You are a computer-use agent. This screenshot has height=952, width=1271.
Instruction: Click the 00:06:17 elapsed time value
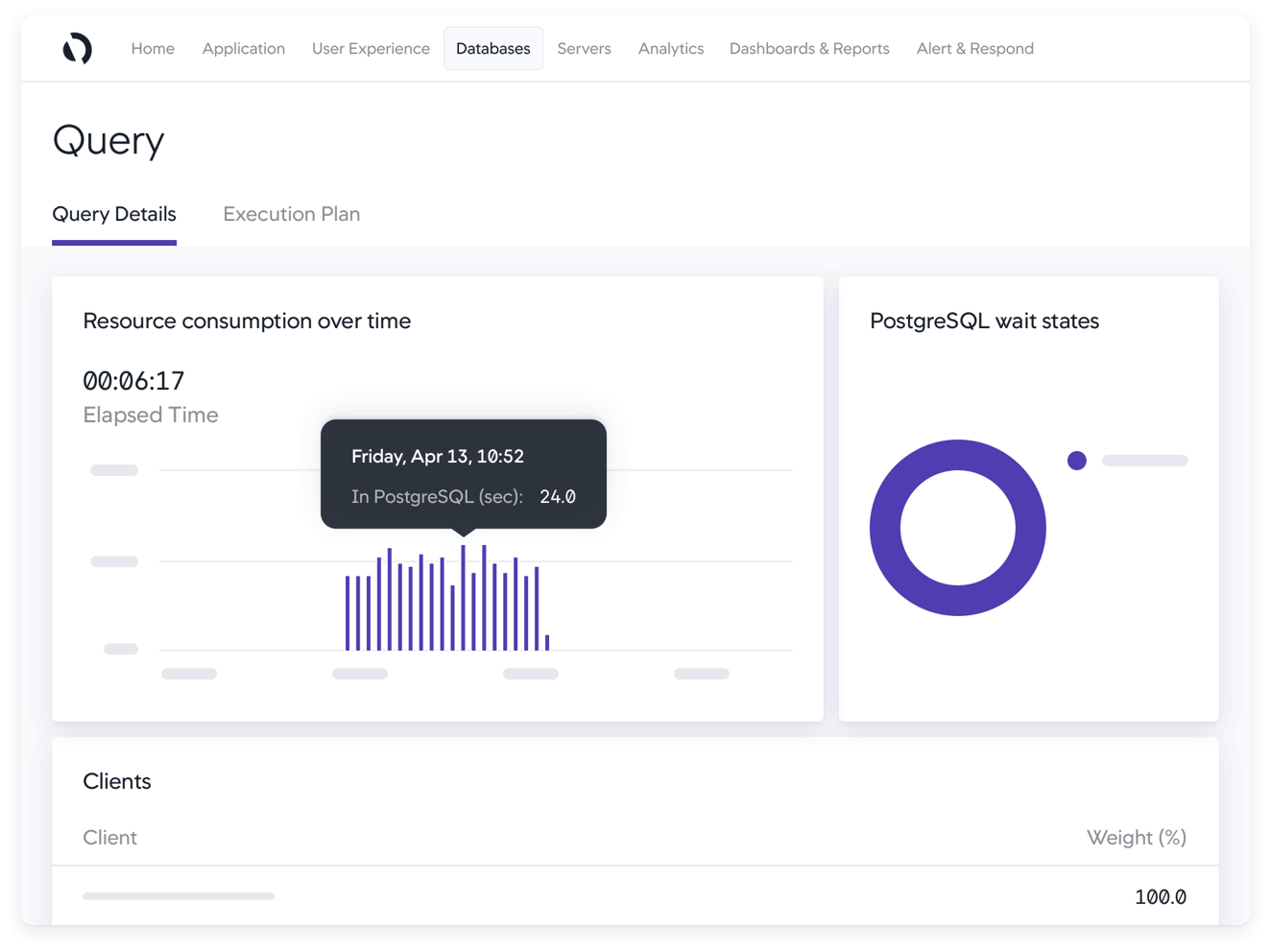[133, 381]
